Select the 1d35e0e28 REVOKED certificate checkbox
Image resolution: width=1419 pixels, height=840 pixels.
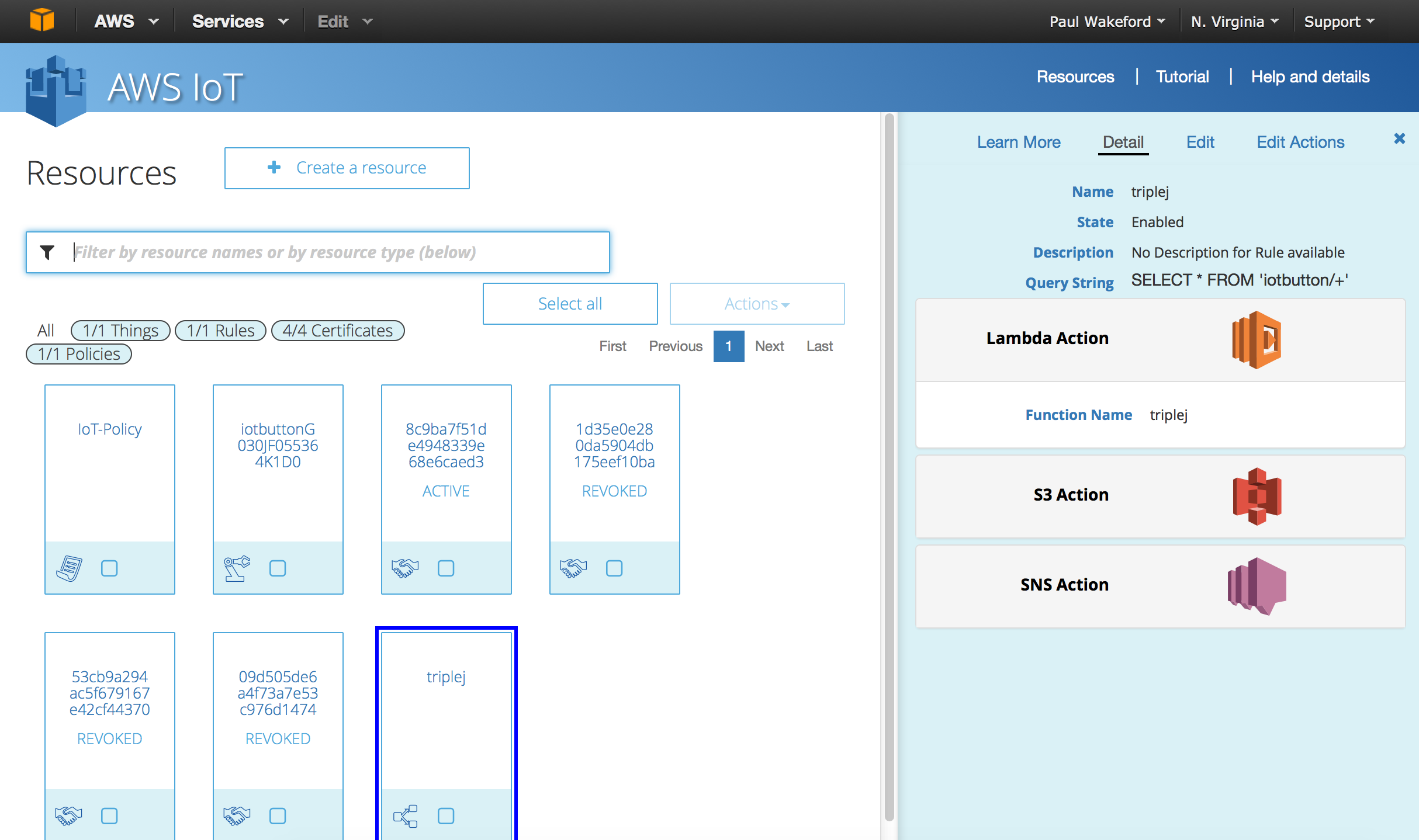(x=614, y=568)
